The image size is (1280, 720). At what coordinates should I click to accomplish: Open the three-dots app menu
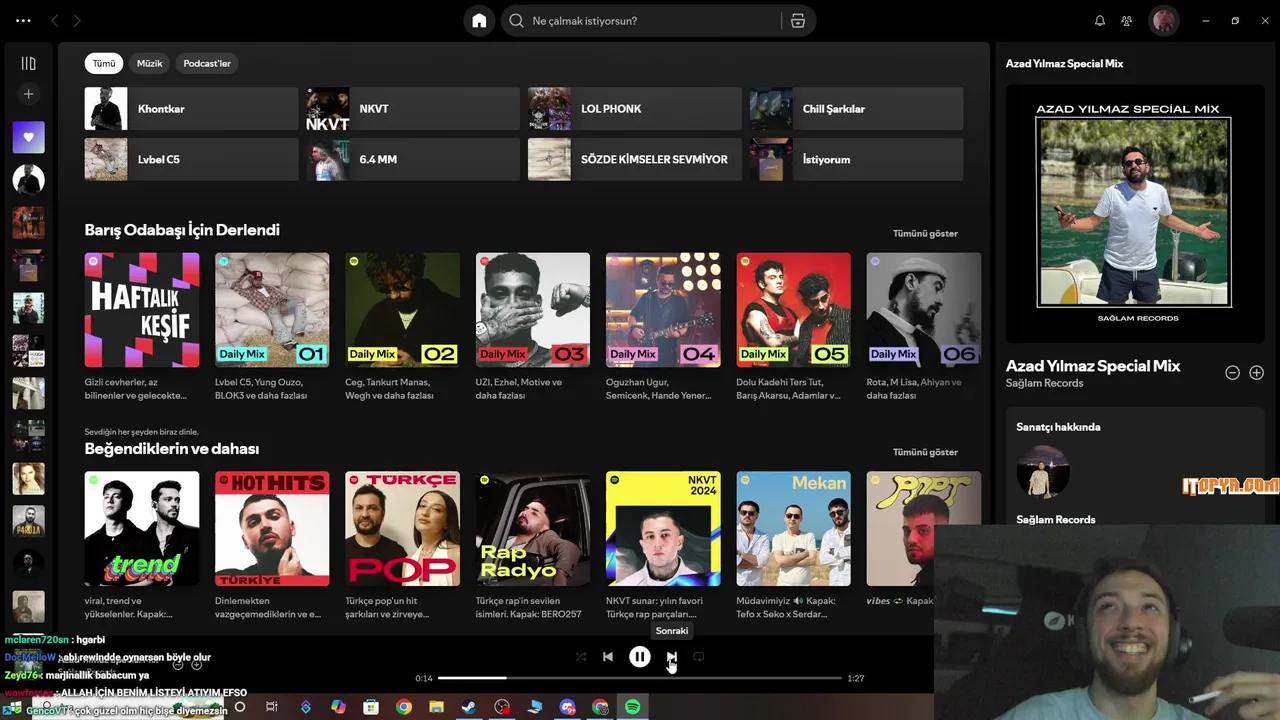(x=23, y=21)
